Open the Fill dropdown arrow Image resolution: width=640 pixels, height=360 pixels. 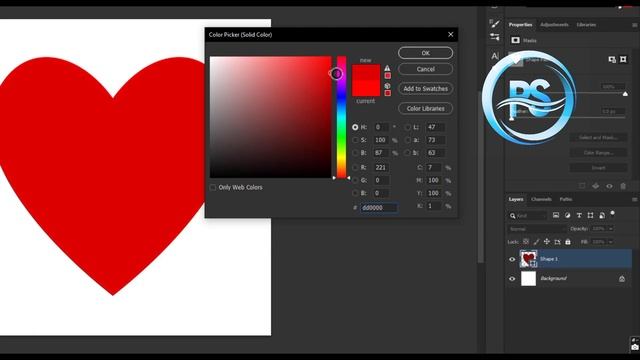pos(611,242)
